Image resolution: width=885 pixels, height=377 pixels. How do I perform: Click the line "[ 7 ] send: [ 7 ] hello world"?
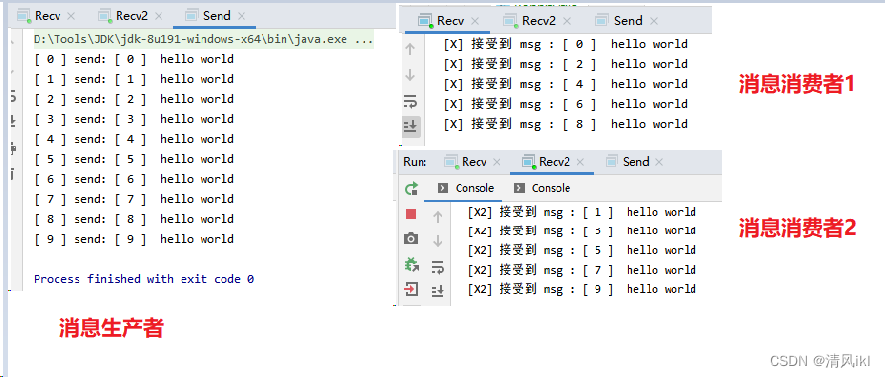click(134, 199)
